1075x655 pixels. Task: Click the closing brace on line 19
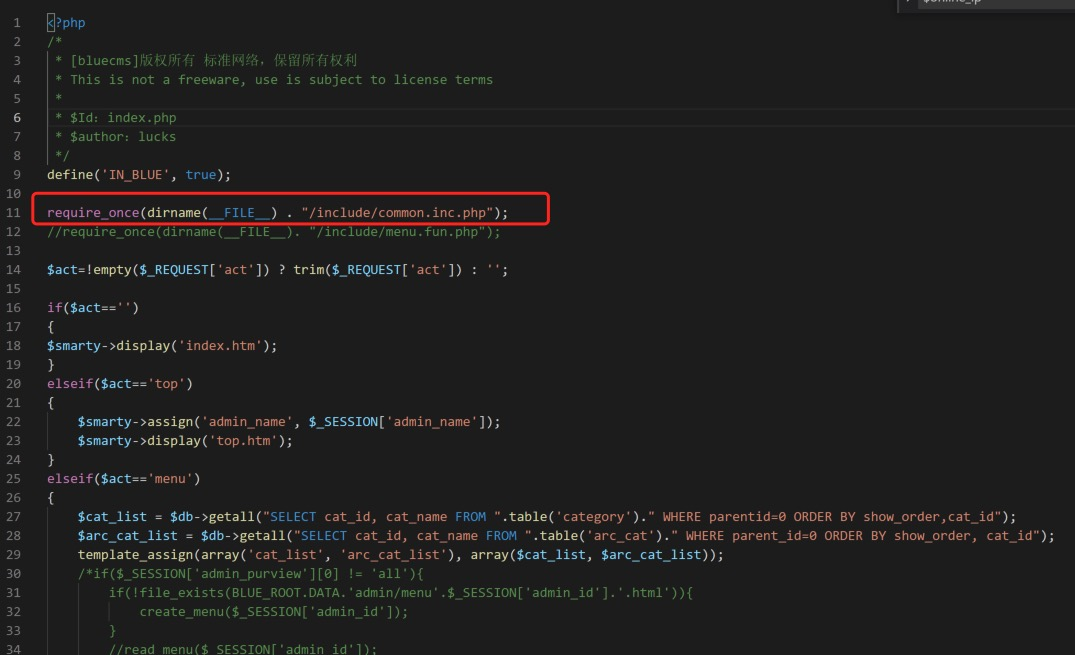coord(51,365)
